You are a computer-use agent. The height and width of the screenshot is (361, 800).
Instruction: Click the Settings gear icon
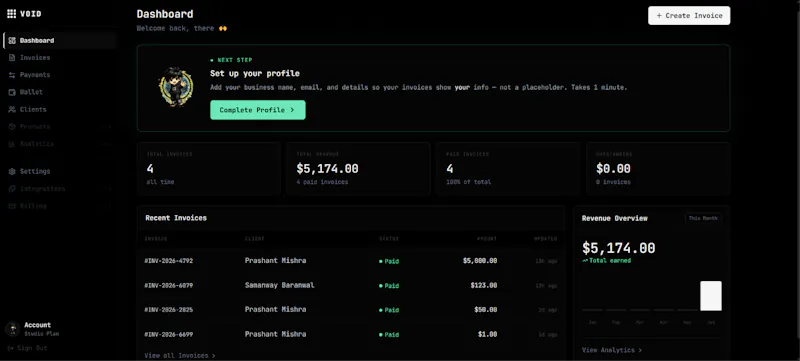[12, 171]
